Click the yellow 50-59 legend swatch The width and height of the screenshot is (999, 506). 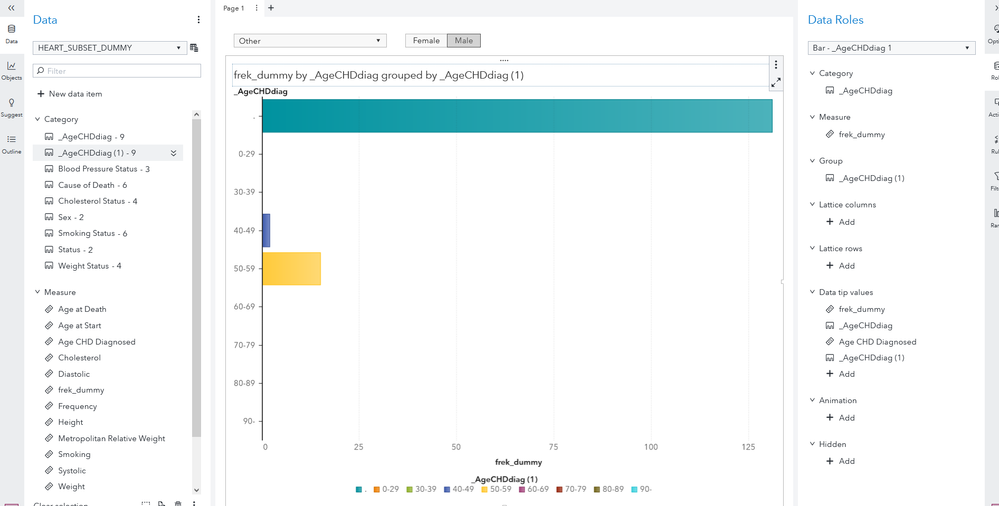(x=484, y=489)
